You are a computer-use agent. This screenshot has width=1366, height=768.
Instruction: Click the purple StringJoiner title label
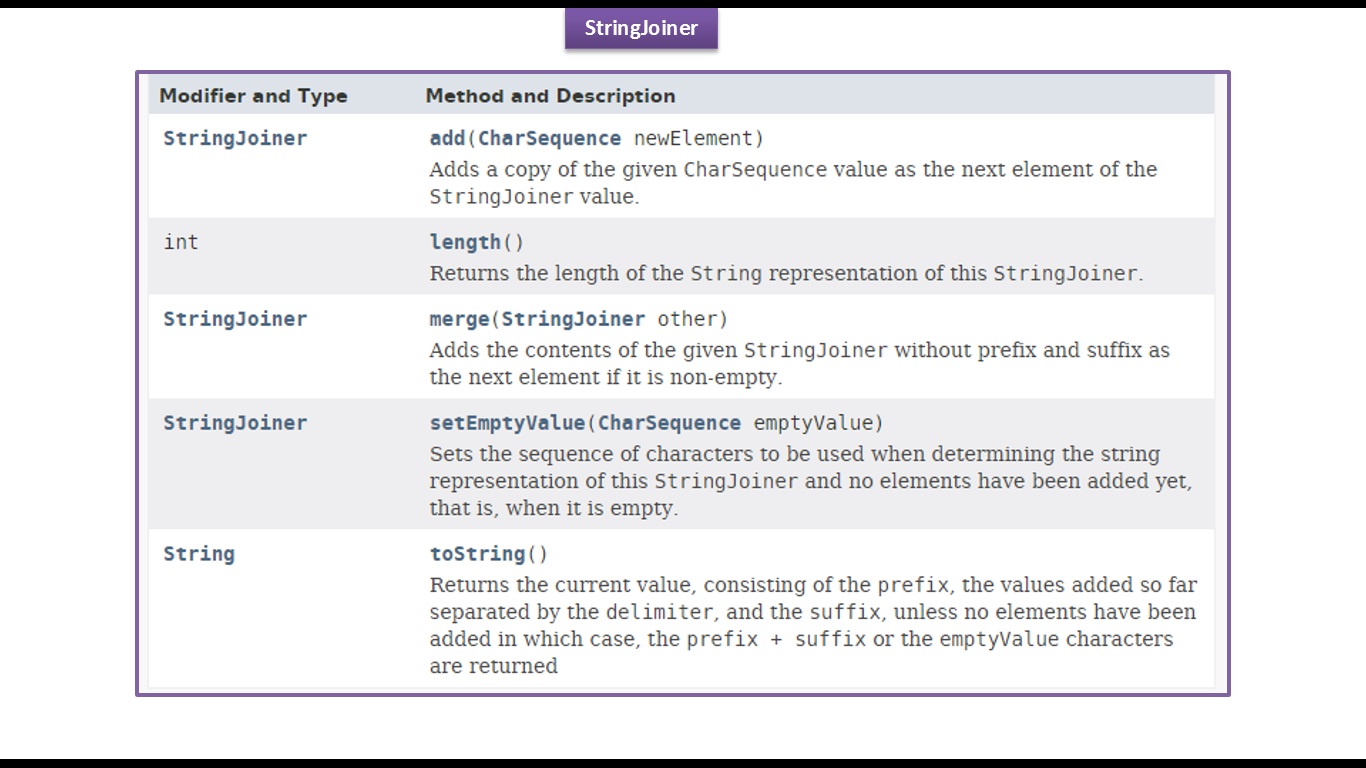pyautogui.click(x=641, y=28)
